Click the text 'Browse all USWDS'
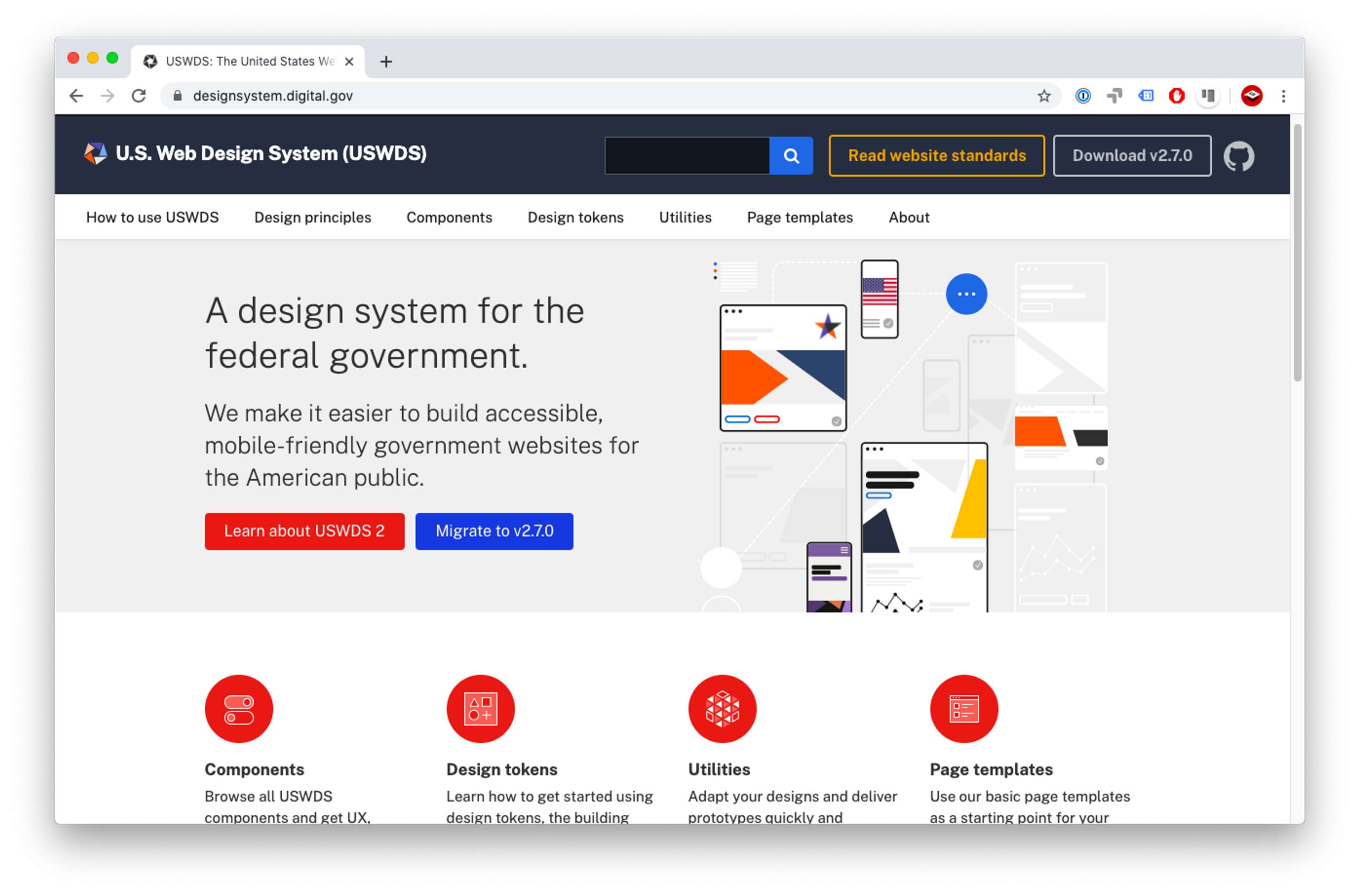This screenshot has width=1359, height=896. 269,796
